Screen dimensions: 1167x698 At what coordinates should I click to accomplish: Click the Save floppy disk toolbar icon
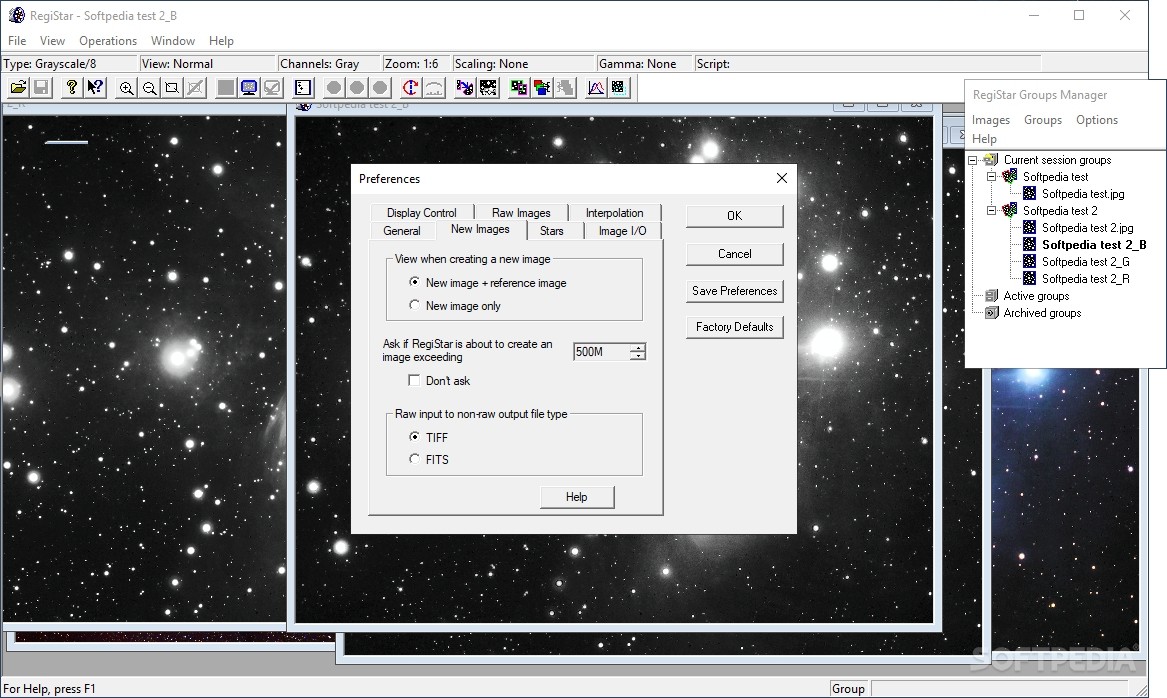pyautogui.click(x=42, y=88)
